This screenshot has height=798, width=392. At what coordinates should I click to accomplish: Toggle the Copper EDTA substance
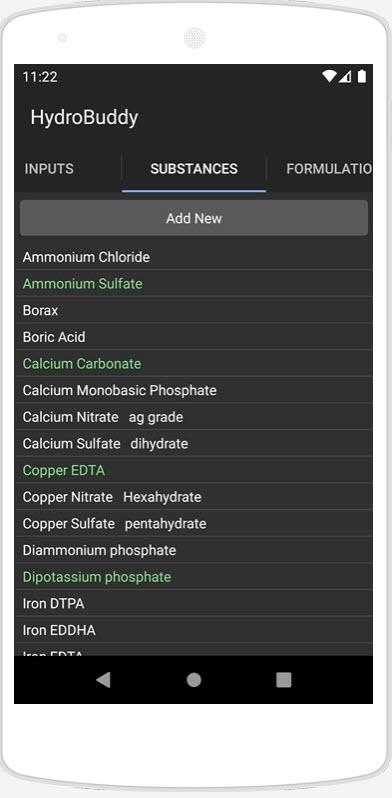click(194, 470)
